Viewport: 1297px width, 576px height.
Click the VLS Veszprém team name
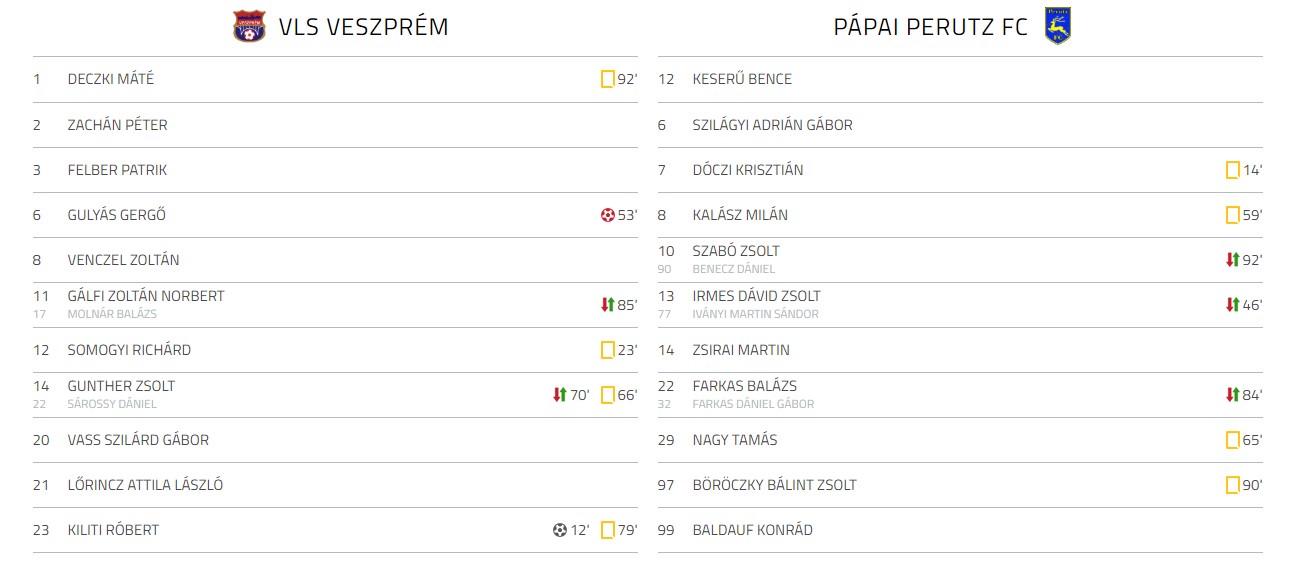[x=363, y=27]
